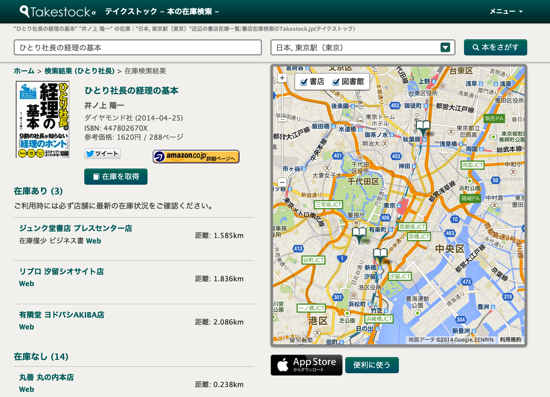Click the ツイート button
Screen dimensions: 550x397
click(x=102, y=154)
